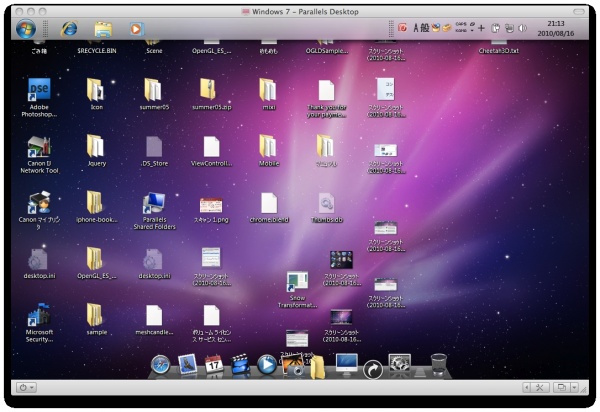600x412 pixels.
Task: Click the IME 'A' input mode indicator
Action: pos(416,28)
